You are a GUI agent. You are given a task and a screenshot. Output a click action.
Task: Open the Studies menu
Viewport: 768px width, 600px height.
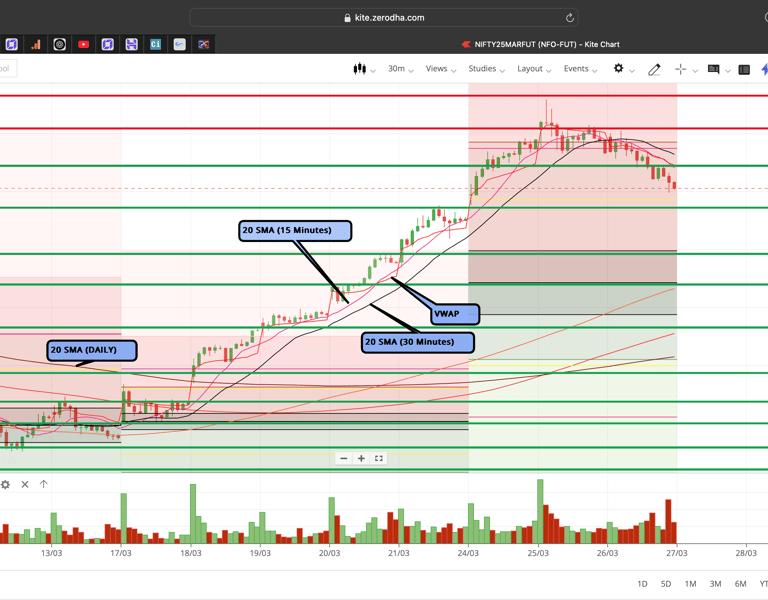point(486,69)
